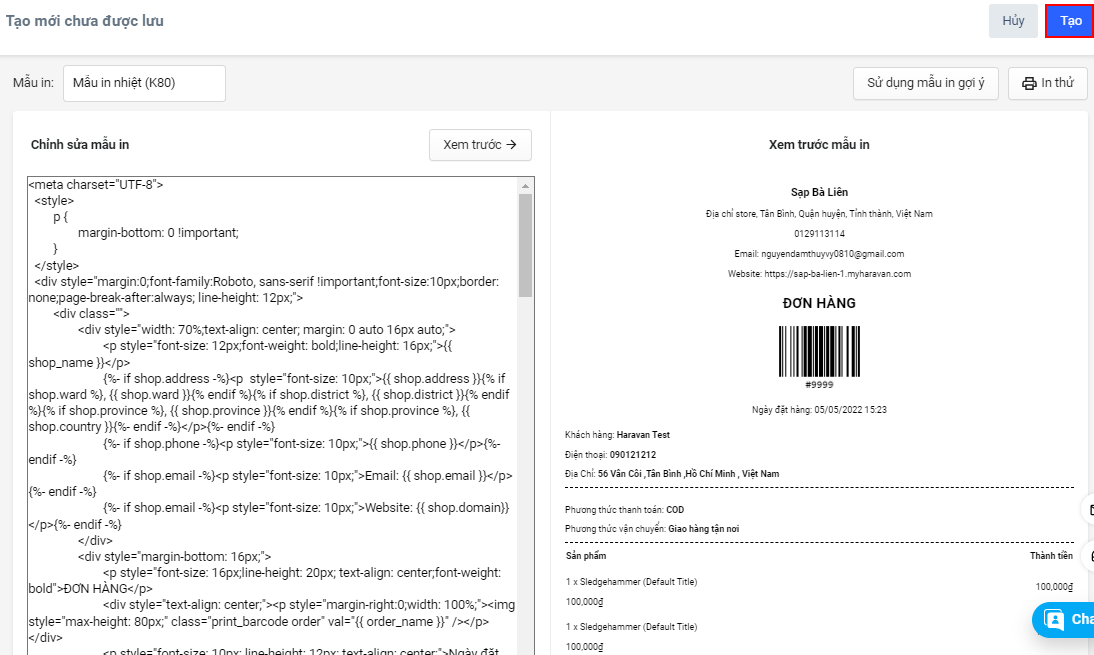Open the Mẫu in template selector
Image resolution: width=1094 pixels, height=655 pixels.
point(144,83)
